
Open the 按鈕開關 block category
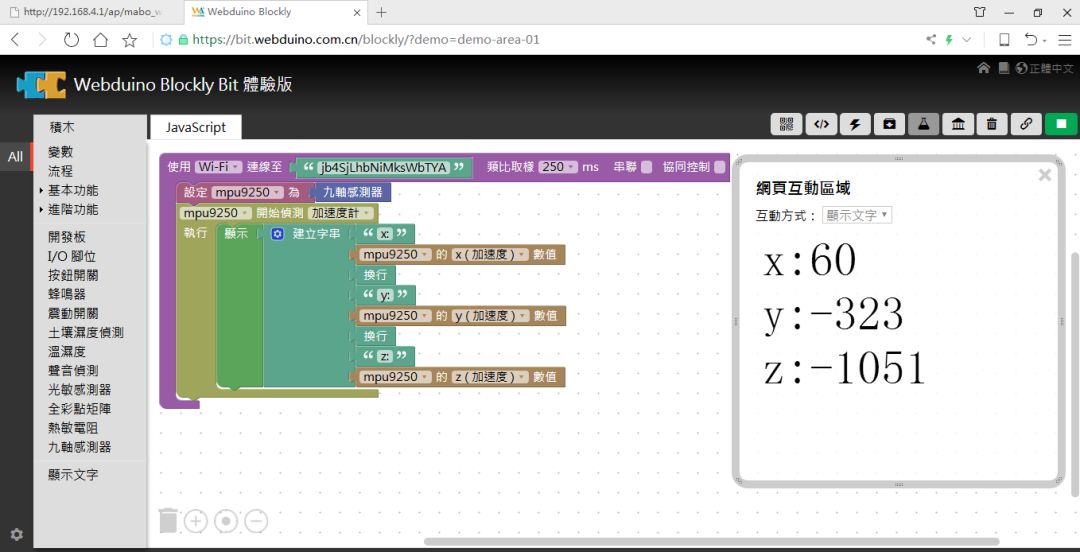73,275
